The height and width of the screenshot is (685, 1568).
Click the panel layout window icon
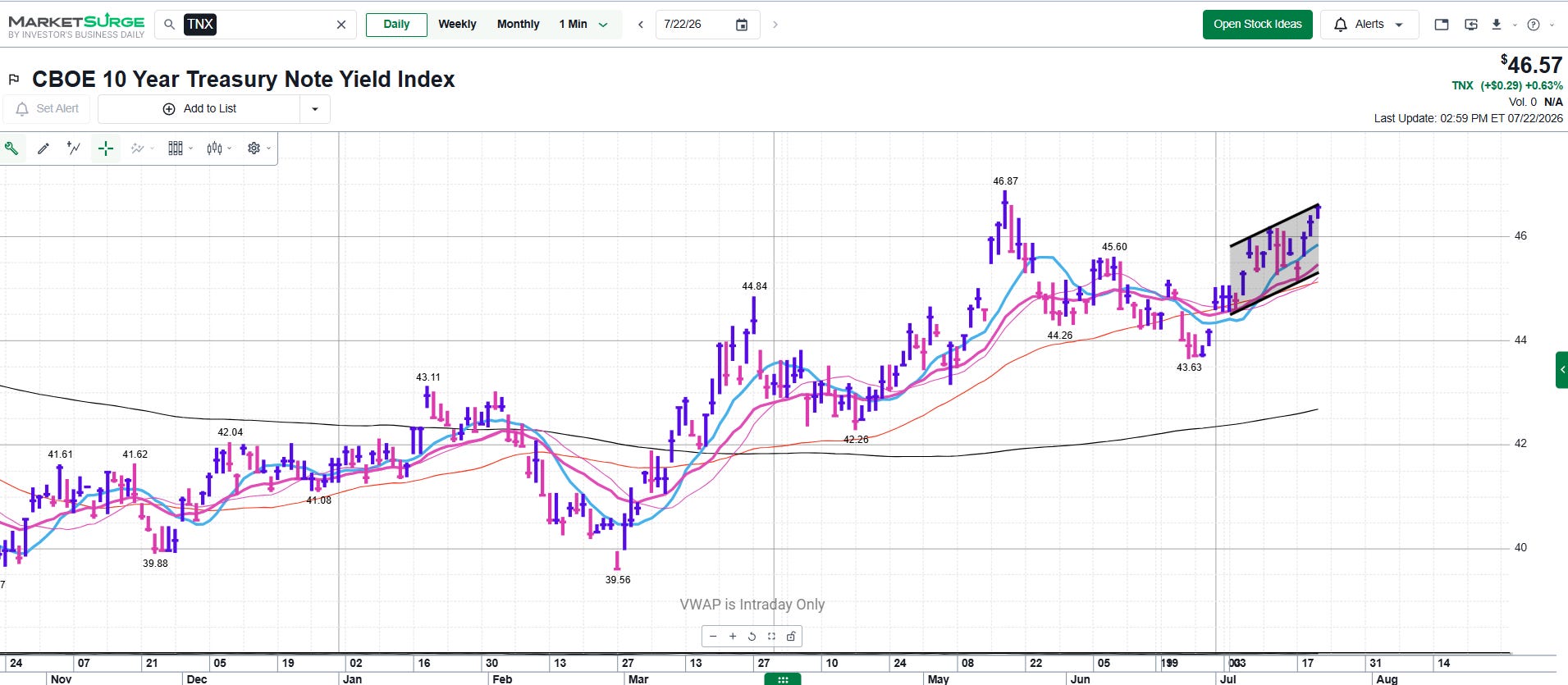pos(1442,25)
